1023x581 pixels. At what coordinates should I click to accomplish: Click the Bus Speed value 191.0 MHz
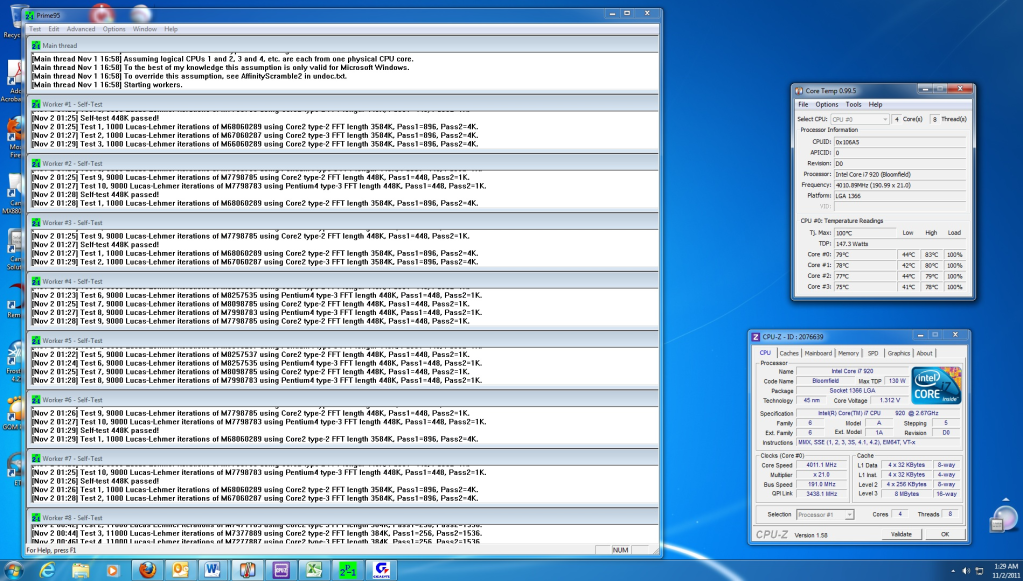[821, 484]
